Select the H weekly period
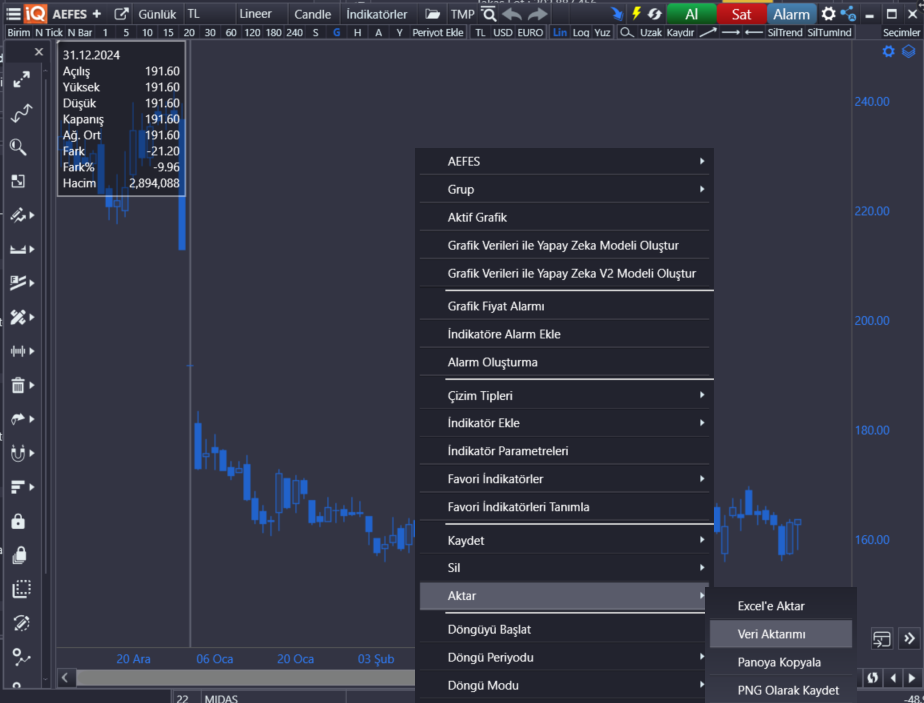The width and height of the screenshot is (924, 703). (357, 32)
